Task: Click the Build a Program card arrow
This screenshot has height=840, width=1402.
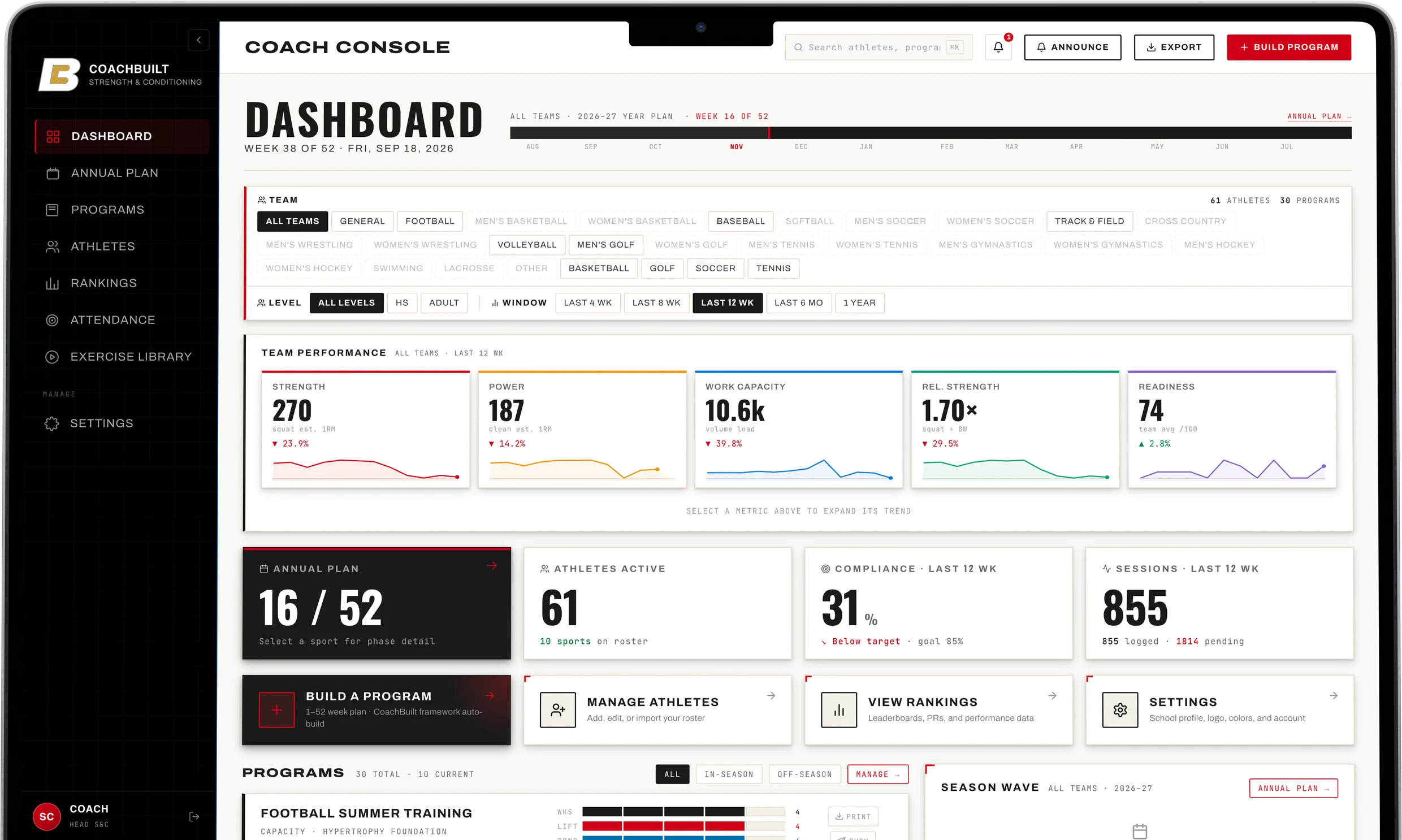Action: coord(490,696)
